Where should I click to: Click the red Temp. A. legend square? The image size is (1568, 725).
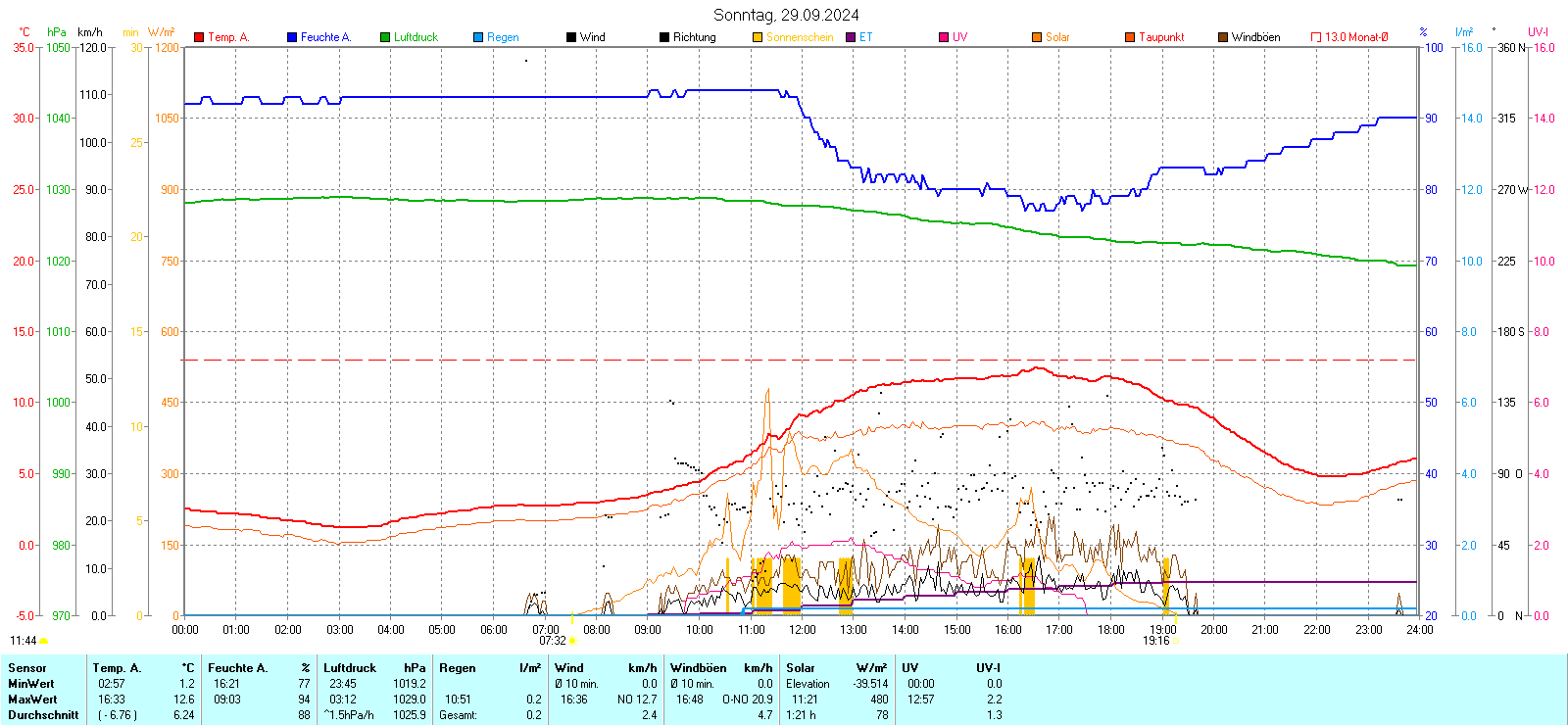click(x=199, y=37)
